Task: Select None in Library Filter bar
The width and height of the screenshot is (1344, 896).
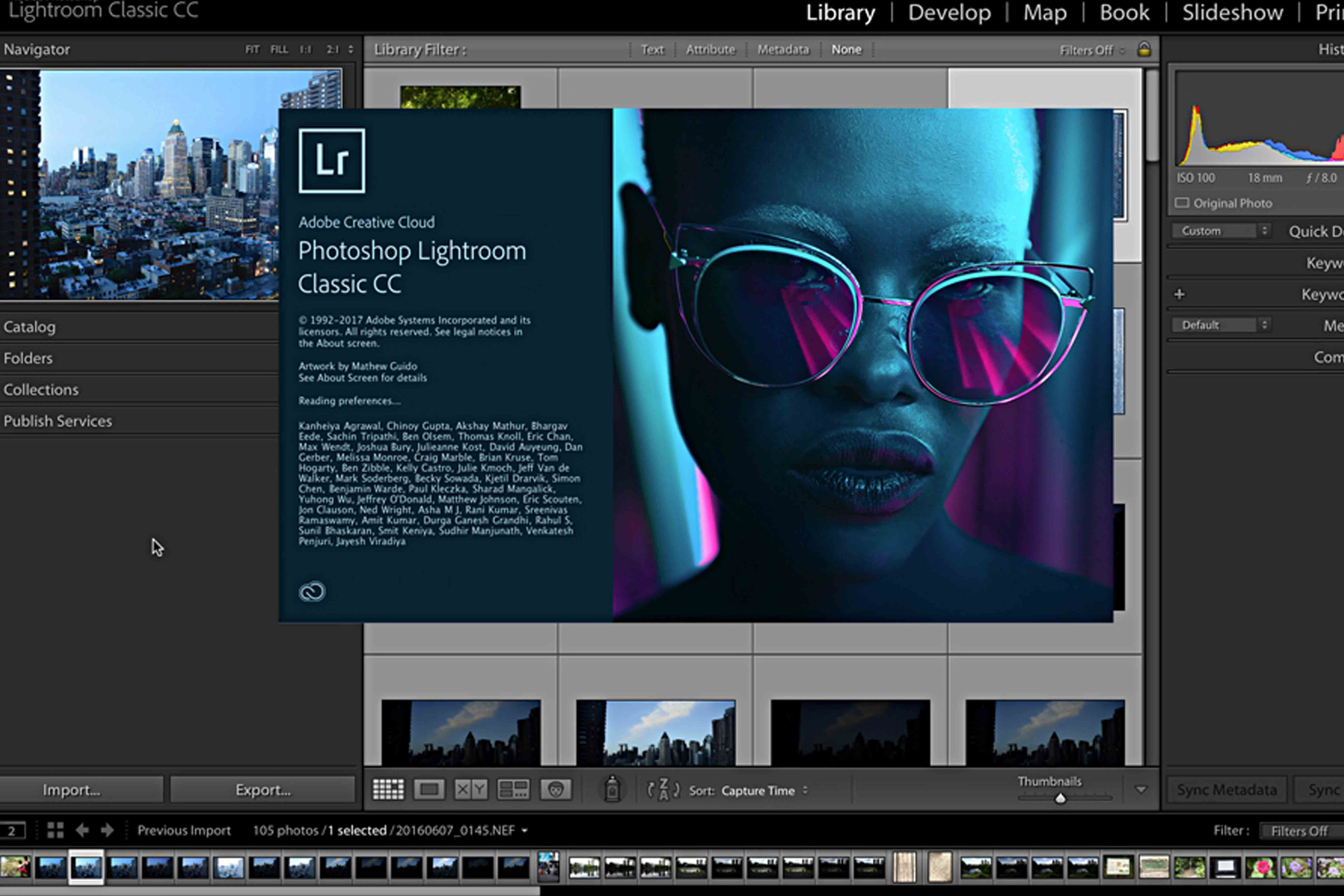Action: [846, 50]
